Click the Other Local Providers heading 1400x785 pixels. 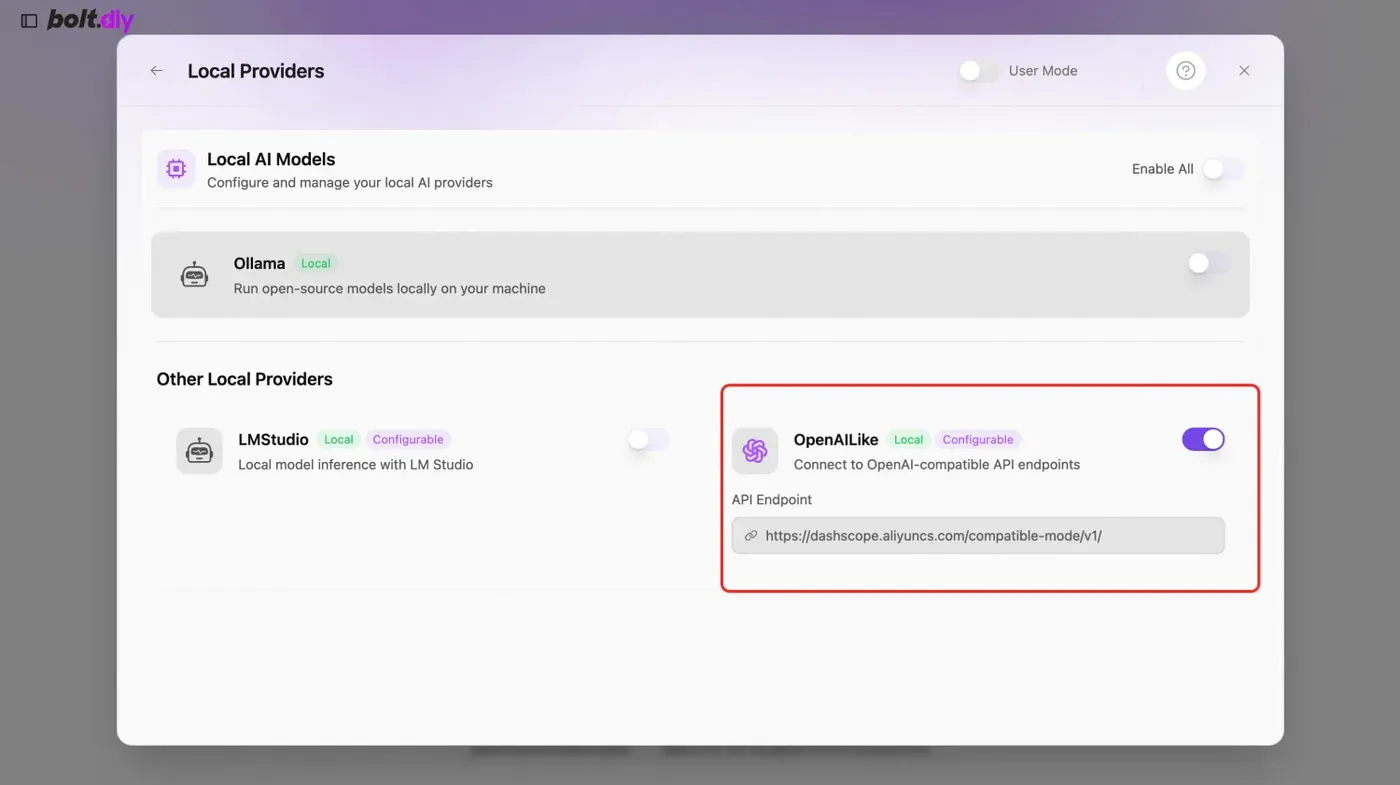[245, 379]
